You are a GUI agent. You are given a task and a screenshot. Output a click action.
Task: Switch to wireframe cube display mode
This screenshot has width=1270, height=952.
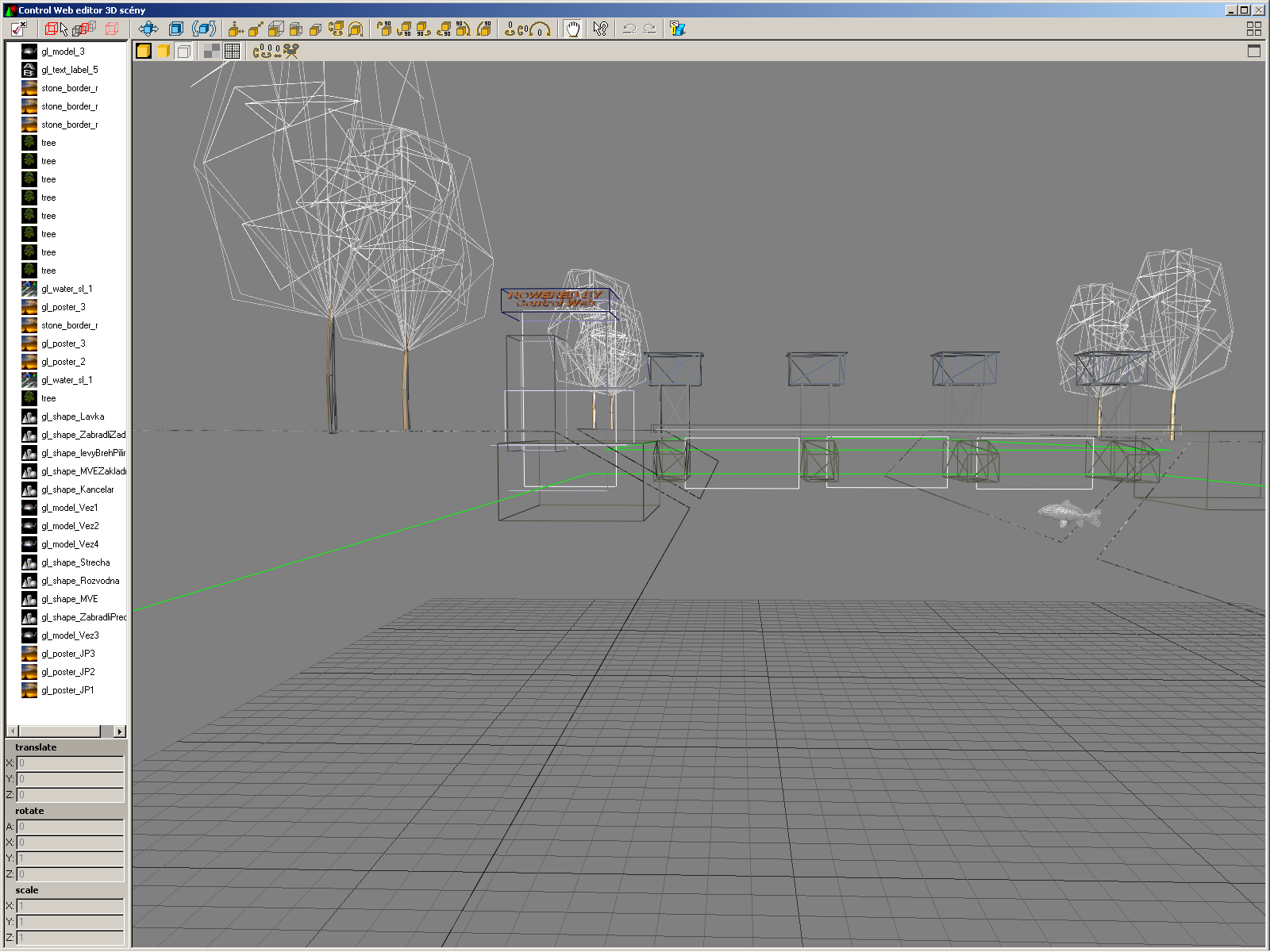click(183, 52)
